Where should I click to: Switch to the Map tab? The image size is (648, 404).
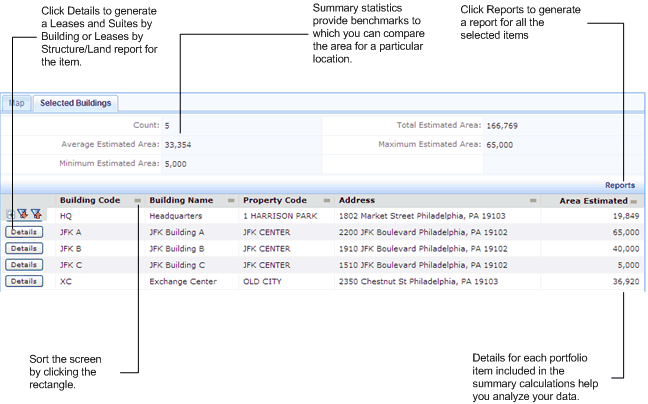click(x=17, y=103)
